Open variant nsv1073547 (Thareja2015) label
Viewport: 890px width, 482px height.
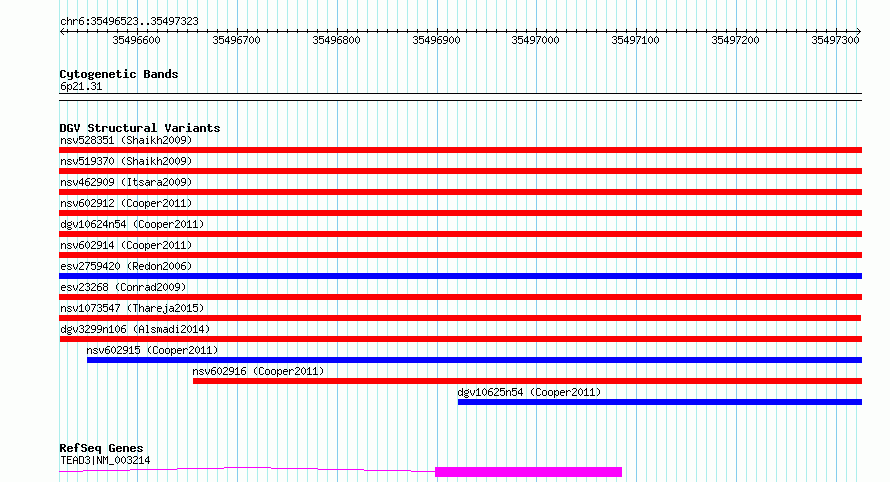tap(132, 308)
